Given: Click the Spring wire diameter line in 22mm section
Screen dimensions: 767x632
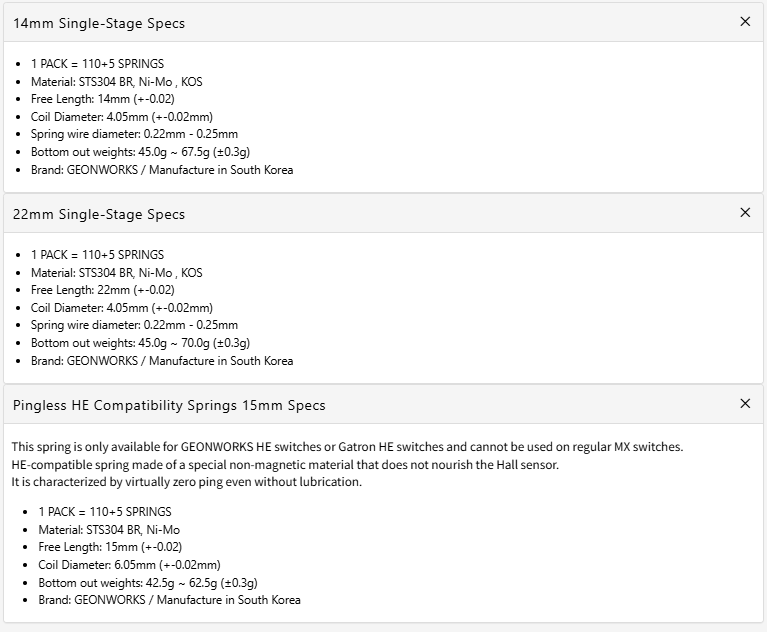Looking at the screenshot, I should (134, 325).
